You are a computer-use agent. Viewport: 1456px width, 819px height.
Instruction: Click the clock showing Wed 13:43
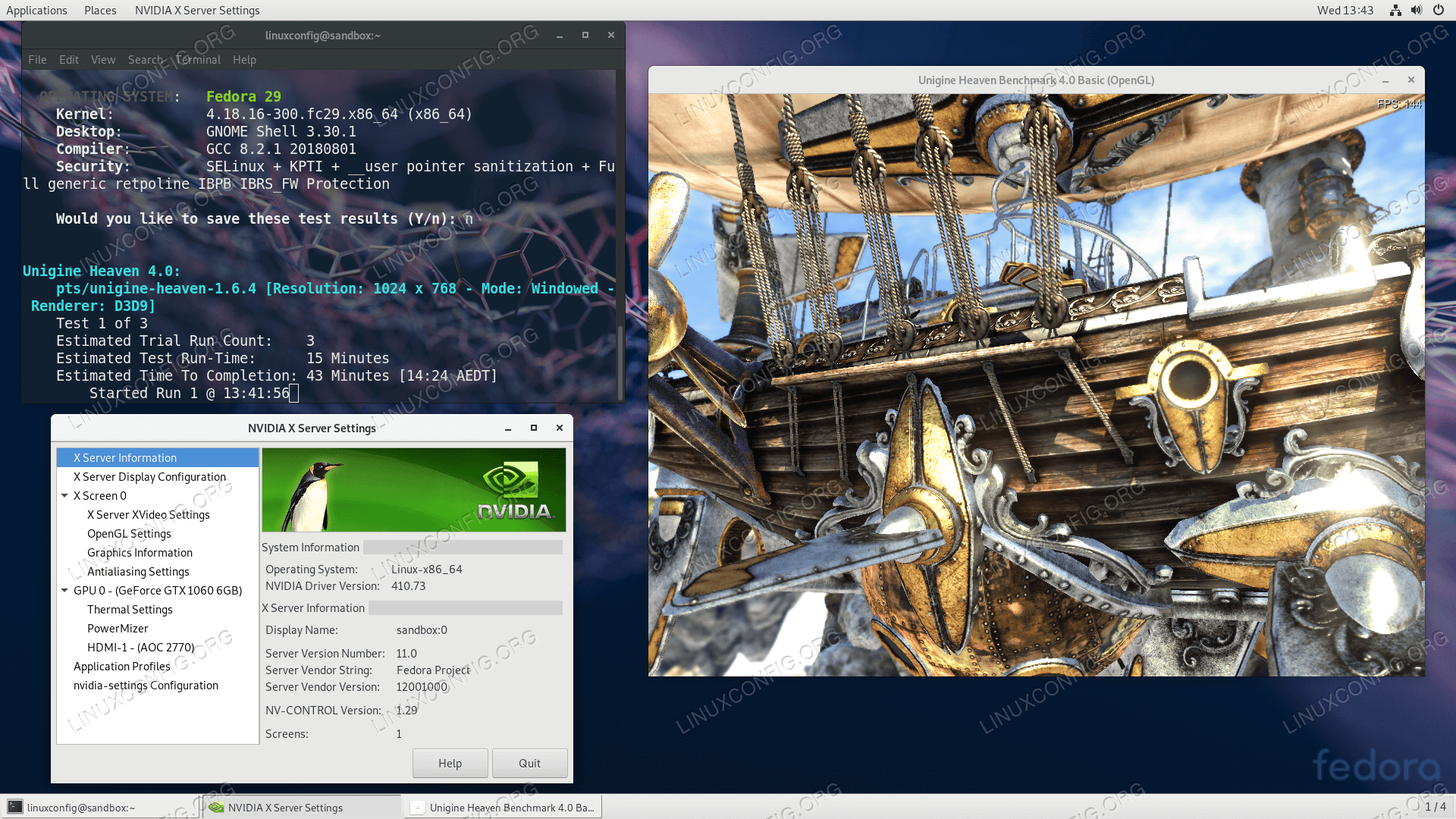(1345, 10)
